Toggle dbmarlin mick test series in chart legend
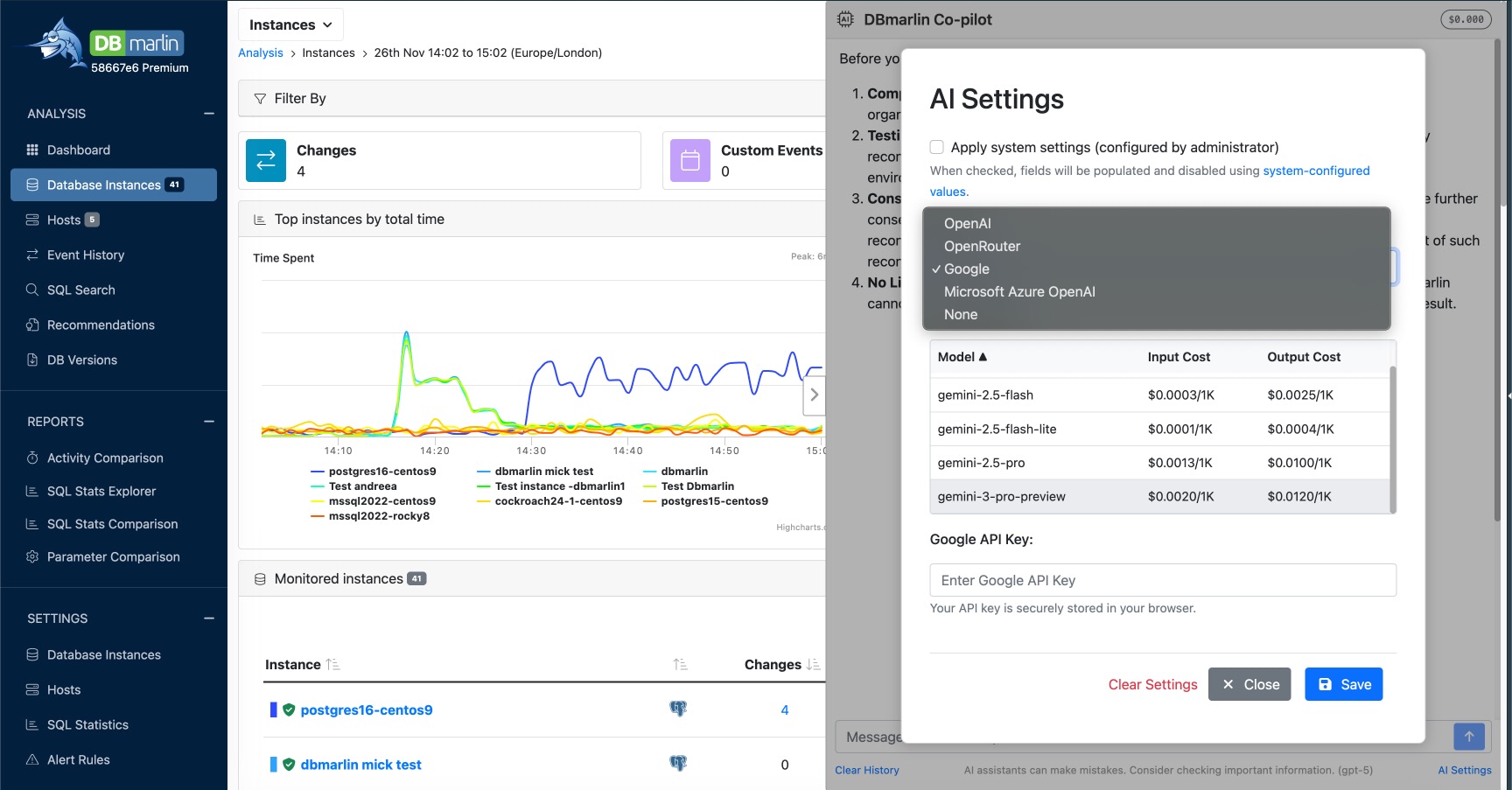The image size is (1512, 790). coord(535,472)
